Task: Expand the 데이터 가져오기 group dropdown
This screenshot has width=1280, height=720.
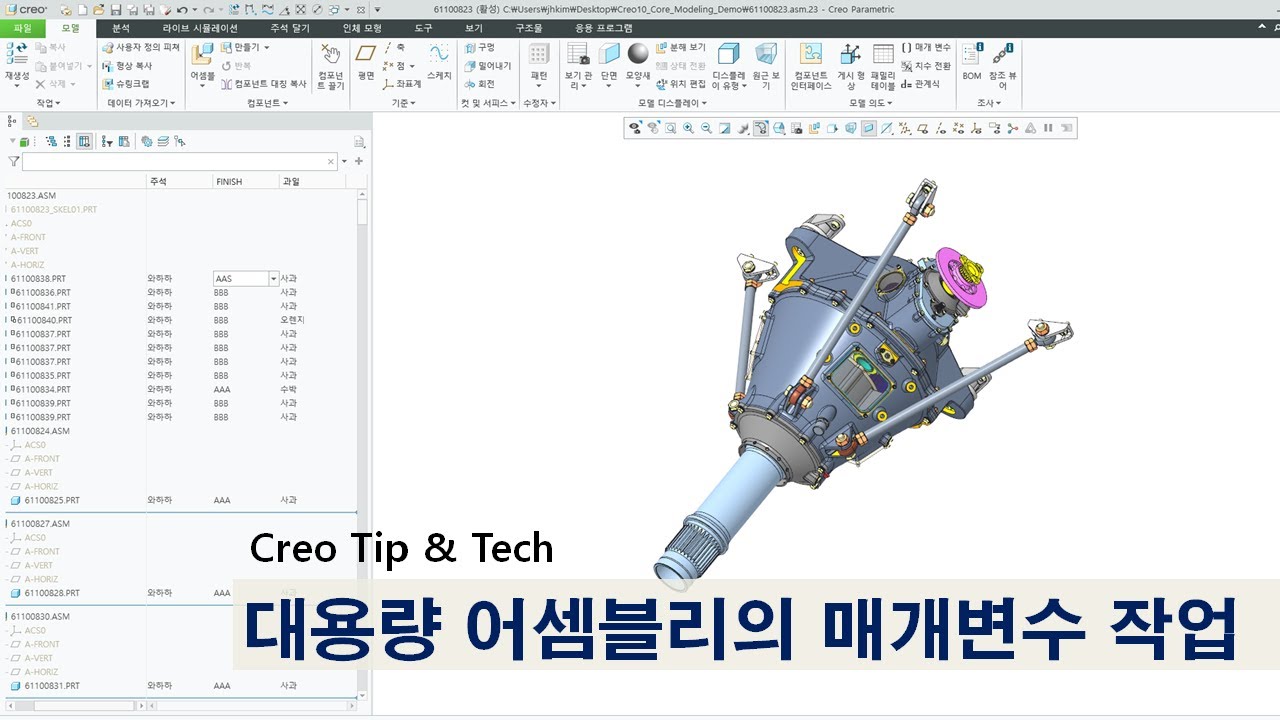Action: click(141, 103)
